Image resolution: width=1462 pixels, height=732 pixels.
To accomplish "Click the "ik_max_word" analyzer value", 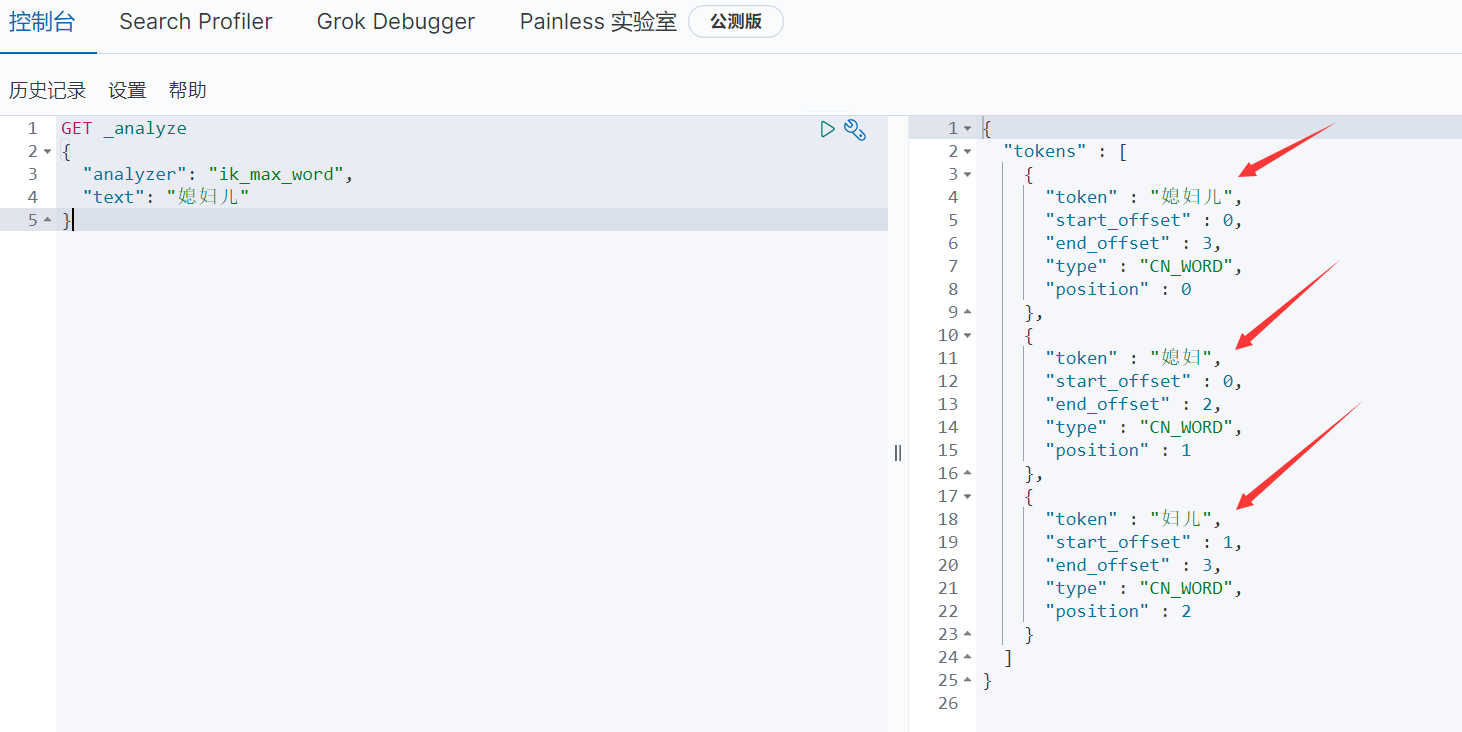I will click(x=276, y=174).
